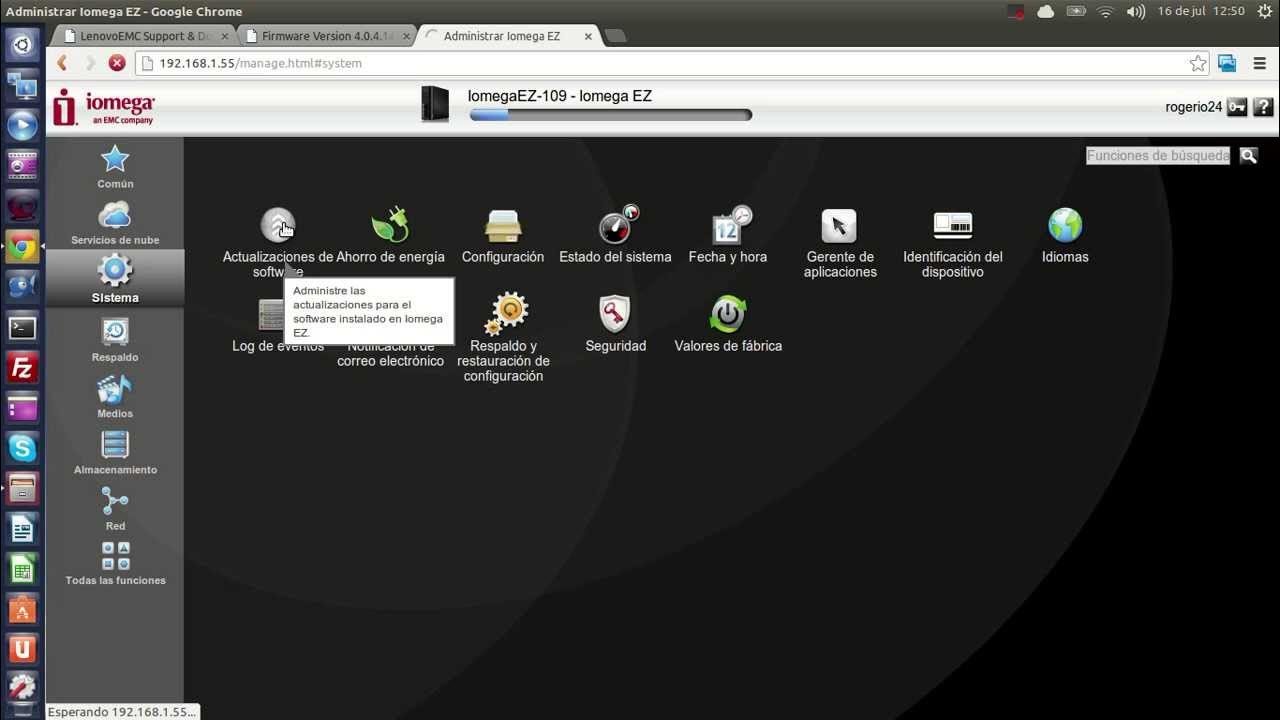This screenshot has width=1280, height=720.
Task: Click the storage usage progress bar
Action: 610,115
